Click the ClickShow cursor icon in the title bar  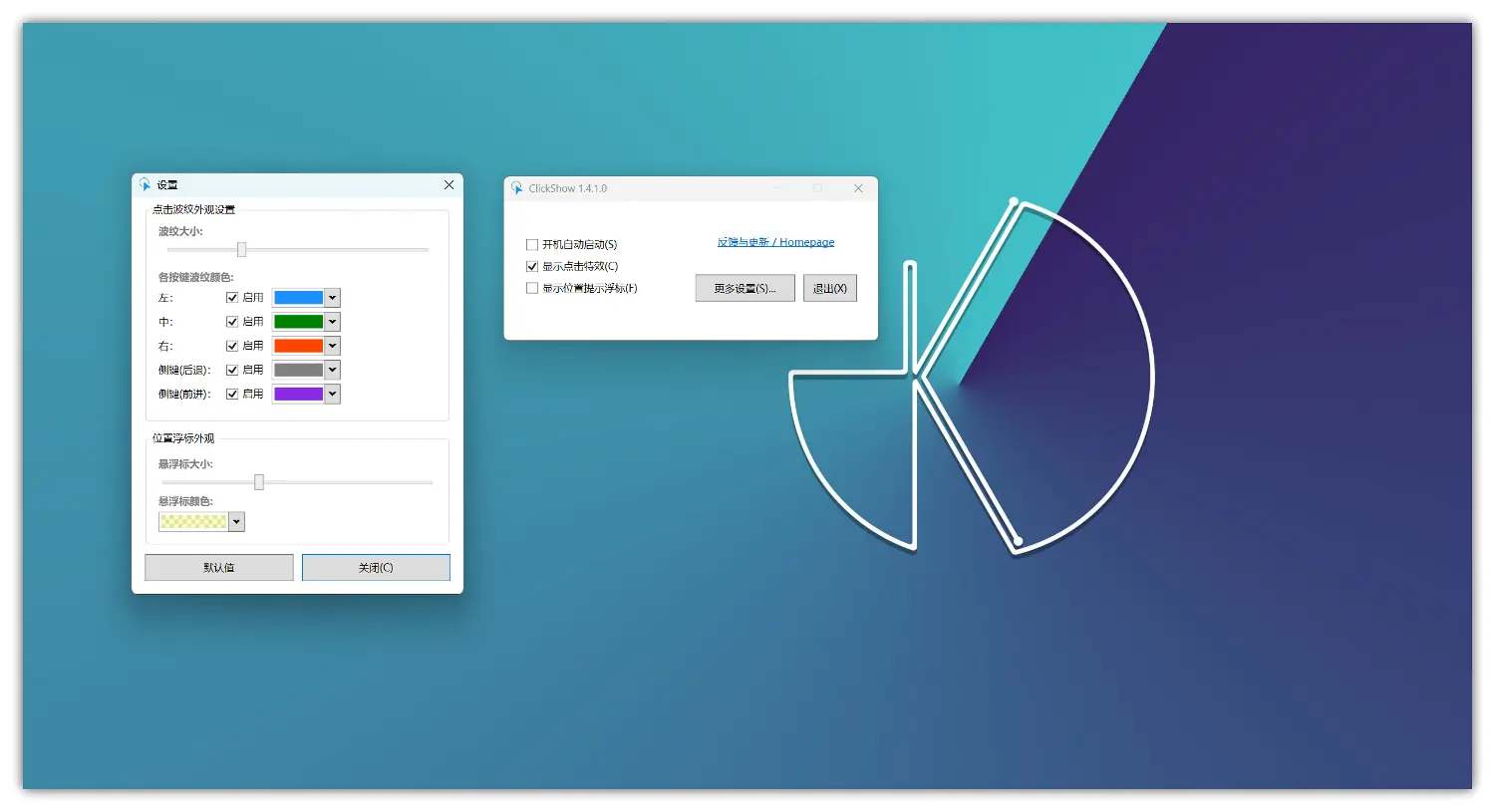516,188
